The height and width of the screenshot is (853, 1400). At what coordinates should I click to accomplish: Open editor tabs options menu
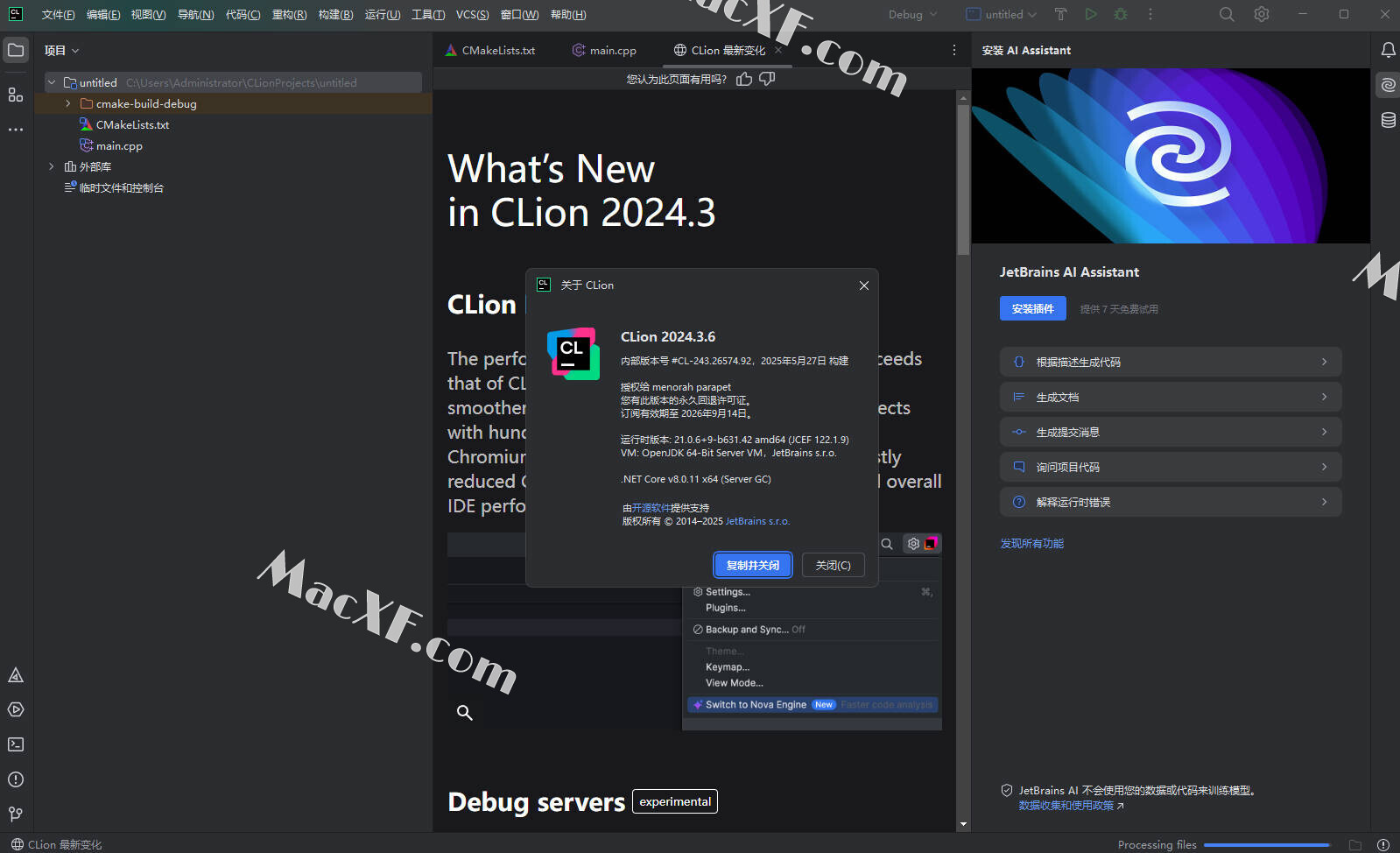point(954,50)
